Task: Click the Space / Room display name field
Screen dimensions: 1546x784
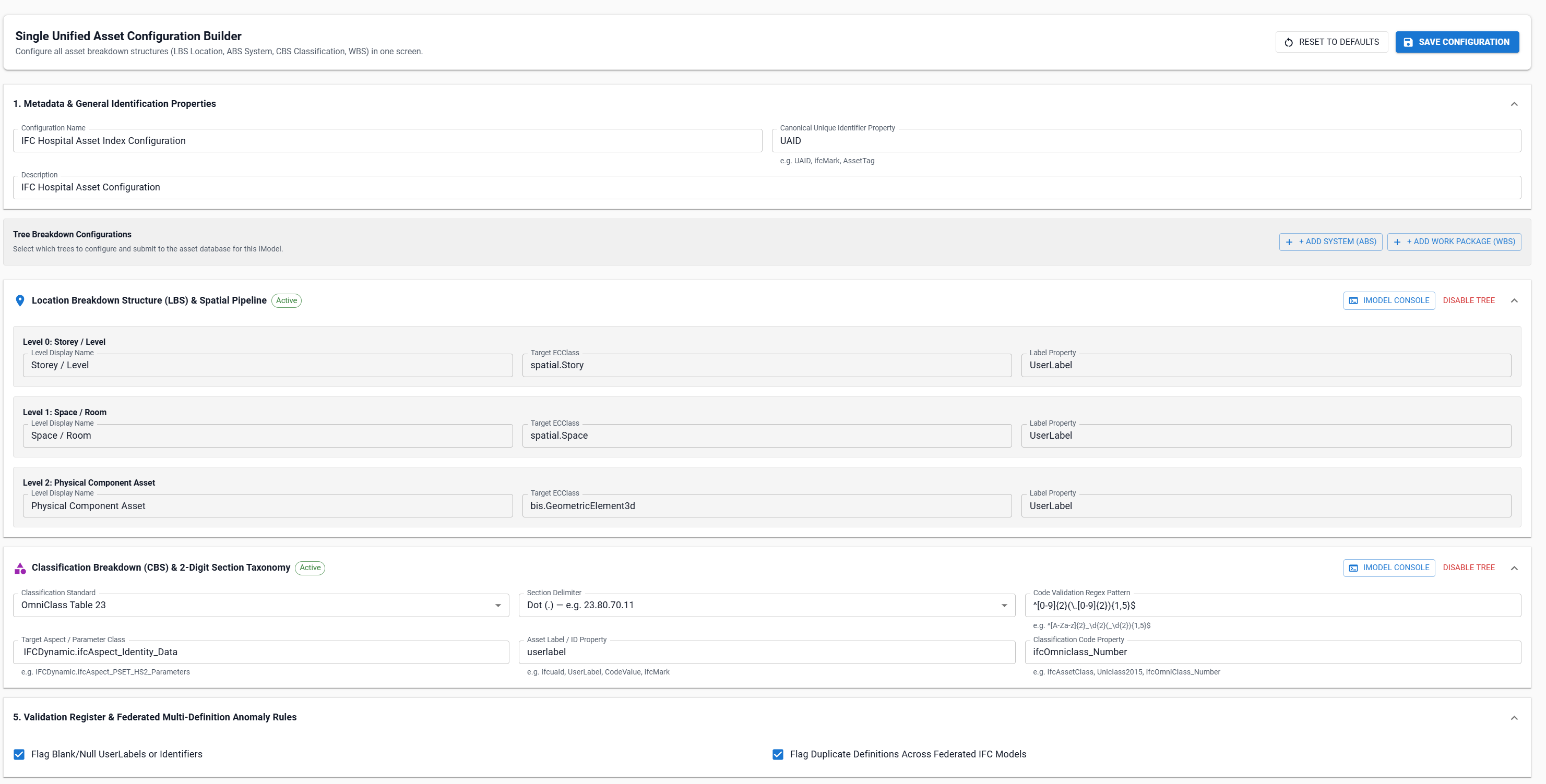Action: tap(268, 436)
